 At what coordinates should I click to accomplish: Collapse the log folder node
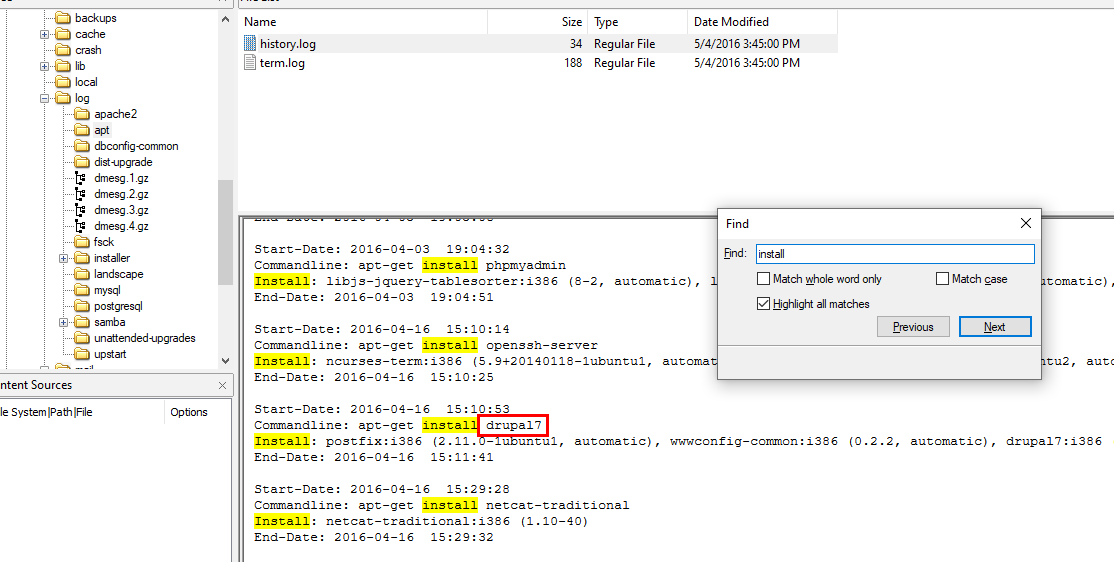point(44,98)
